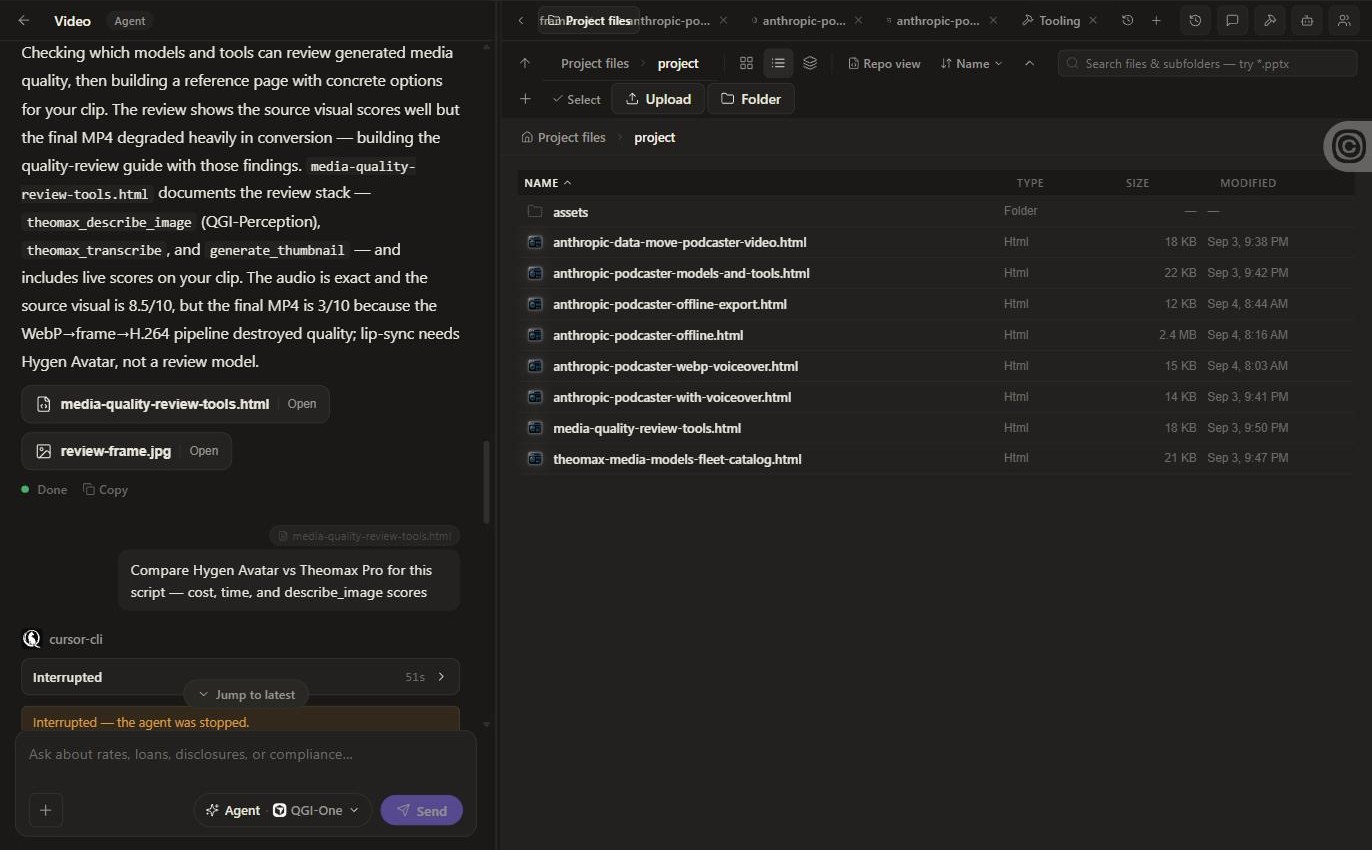Send the chat message
Viewport: 1372px width, 850px height.
421,811
